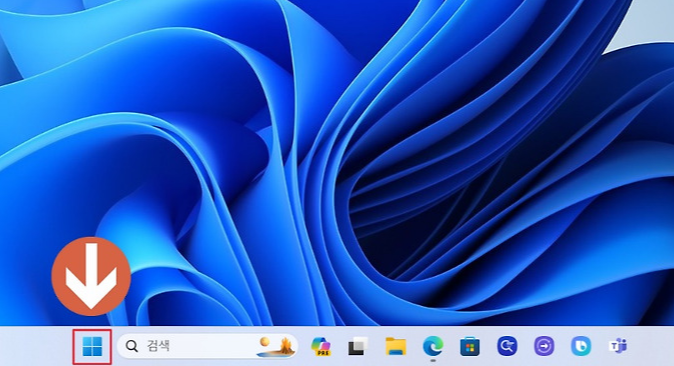Viewport: 674px width, 366px height.
Task: Open the Windows Start menu
Action: point(92,347)
